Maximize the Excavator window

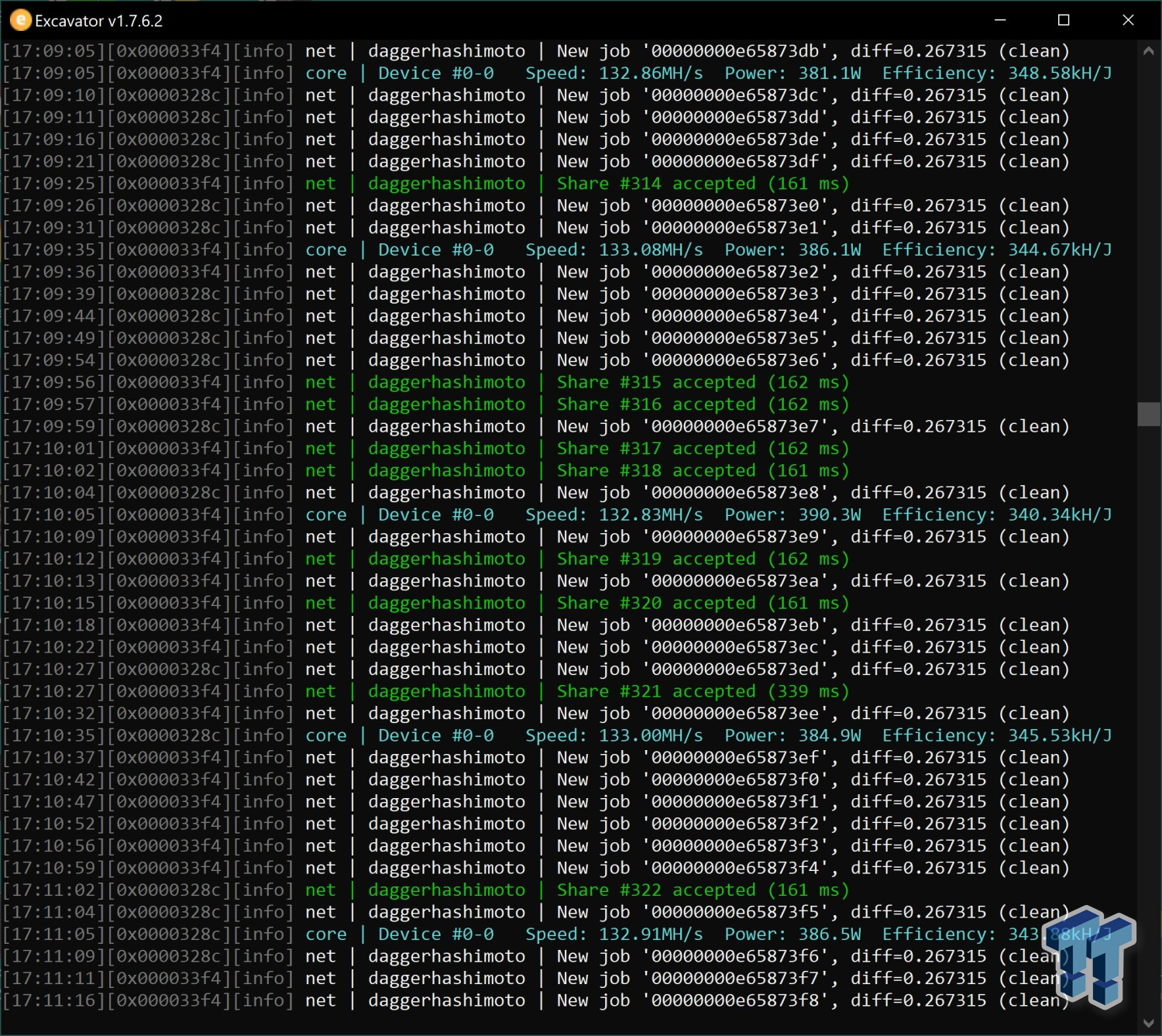pyautogui.click(x=1064, y=20)
